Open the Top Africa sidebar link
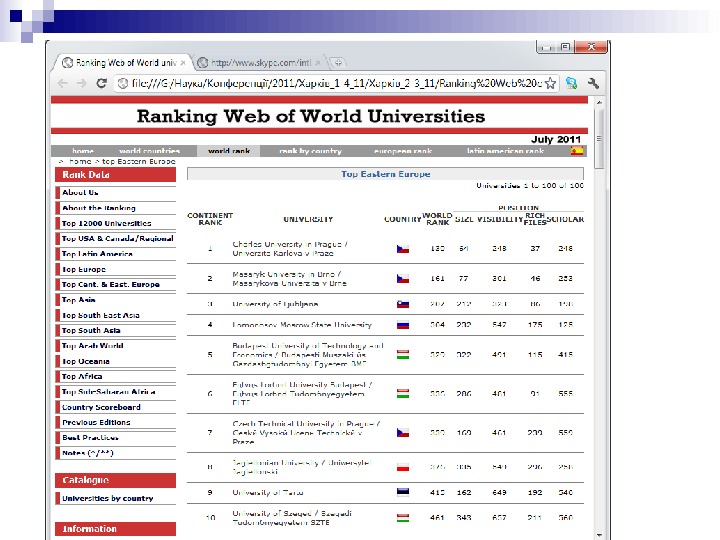Viewport: 720px width, 540px height. (x=82, y=376)
